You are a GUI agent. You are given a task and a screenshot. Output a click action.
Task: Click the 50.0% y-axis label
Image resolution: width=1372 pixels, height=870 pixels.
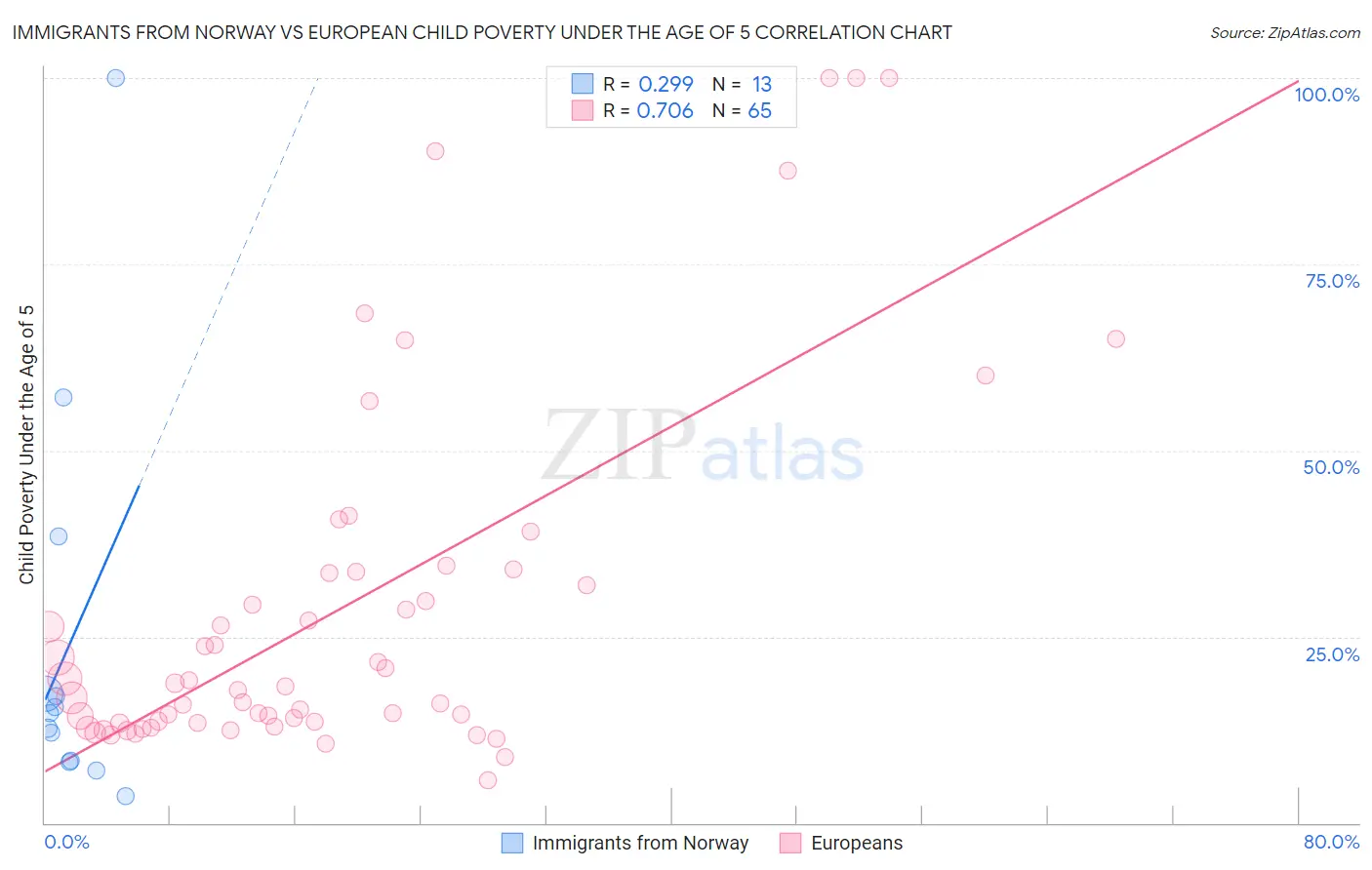pyautogui.click(x=1331, y=467)
